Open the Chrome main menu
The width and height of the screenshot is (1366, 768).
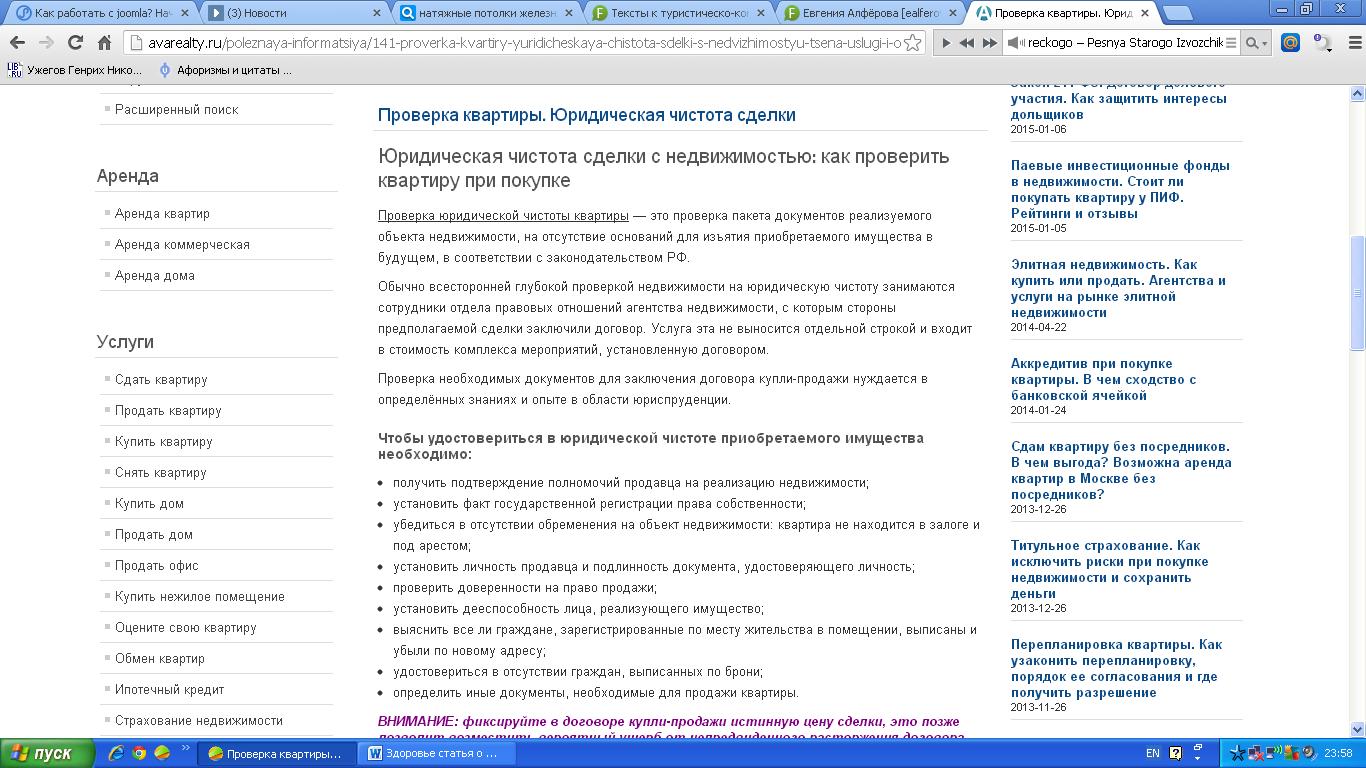coord(1354,43)
